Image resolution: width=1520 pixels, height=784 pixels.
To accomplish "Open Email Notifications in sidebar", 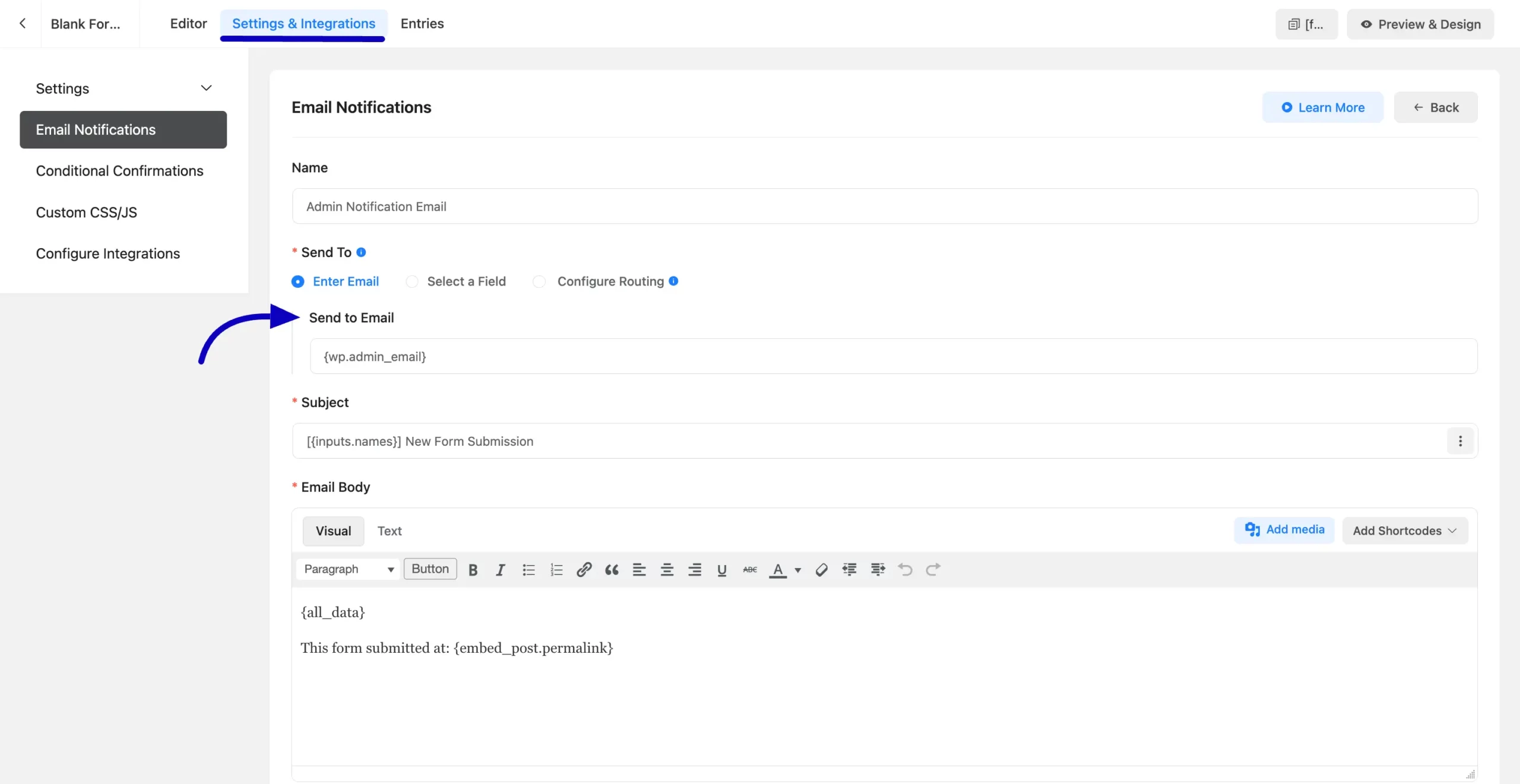I will (123, 129).
